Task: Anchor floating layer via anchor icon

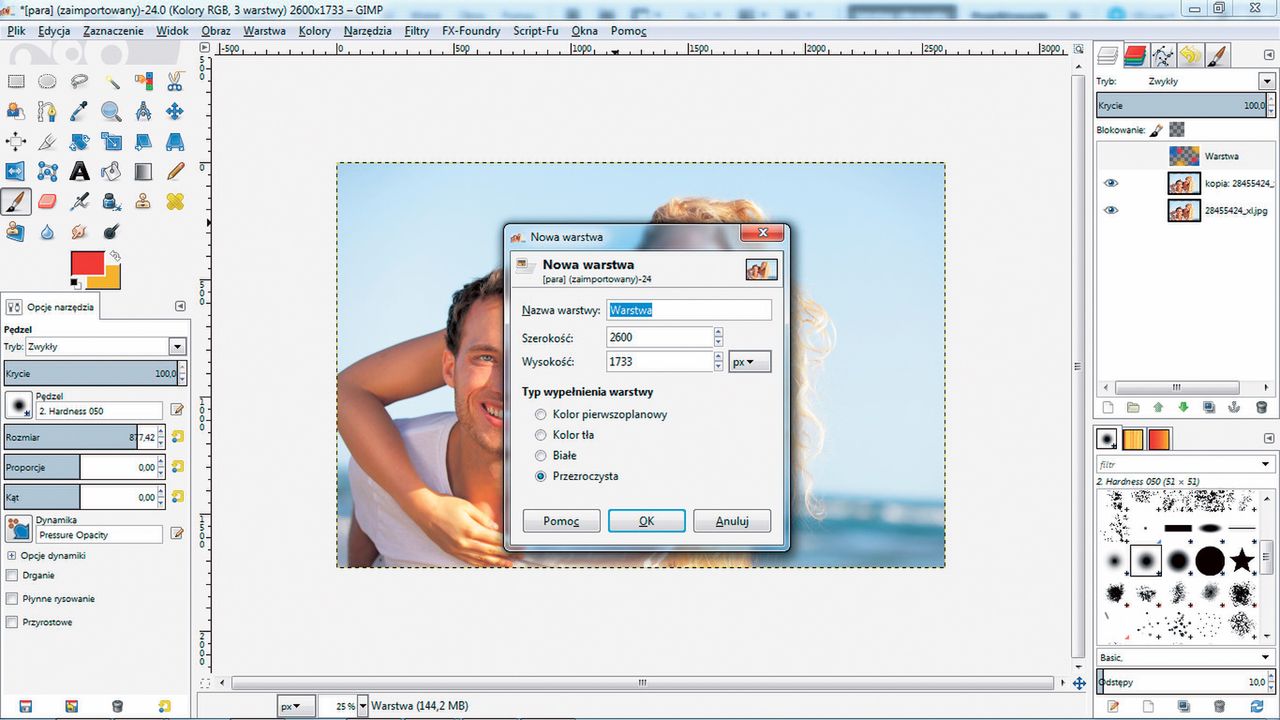Action: click(x=1234, y=407)
